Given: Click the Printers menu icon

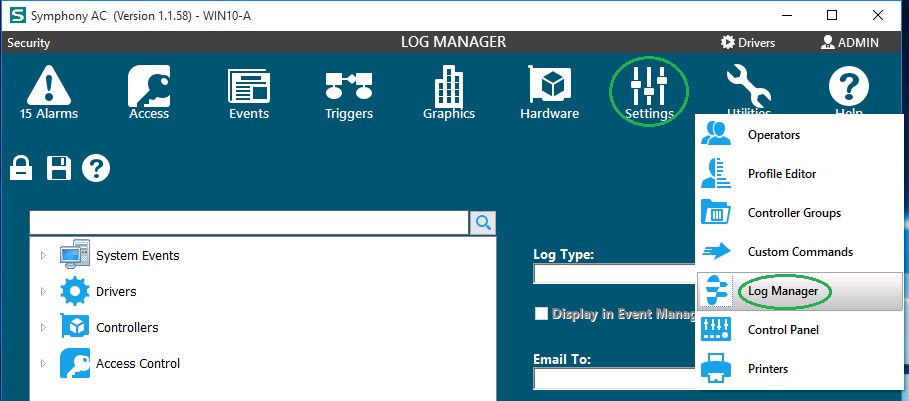Looking at the screenshot, I should tap(716, 368).
